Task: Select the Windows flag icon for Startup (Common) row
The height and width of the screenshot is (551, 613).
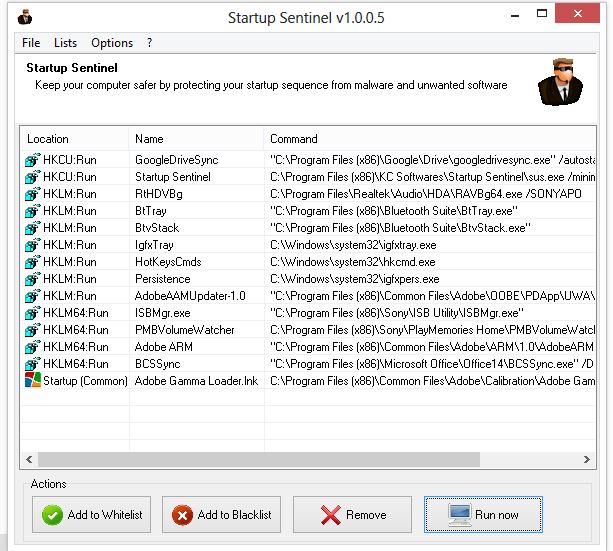Action: pos(33,380)
